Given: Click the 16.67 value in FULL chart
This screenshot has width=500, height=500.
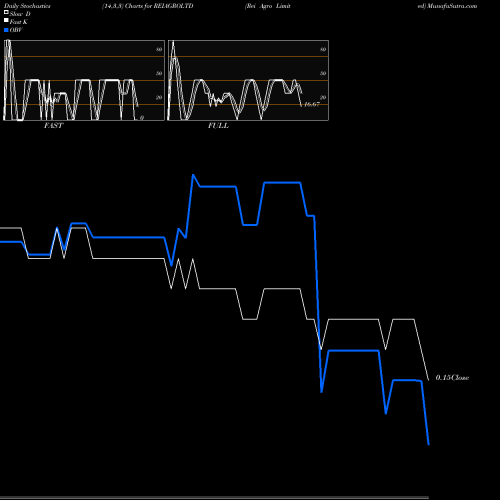Looking at the screenshot, I should click(312, 104).
